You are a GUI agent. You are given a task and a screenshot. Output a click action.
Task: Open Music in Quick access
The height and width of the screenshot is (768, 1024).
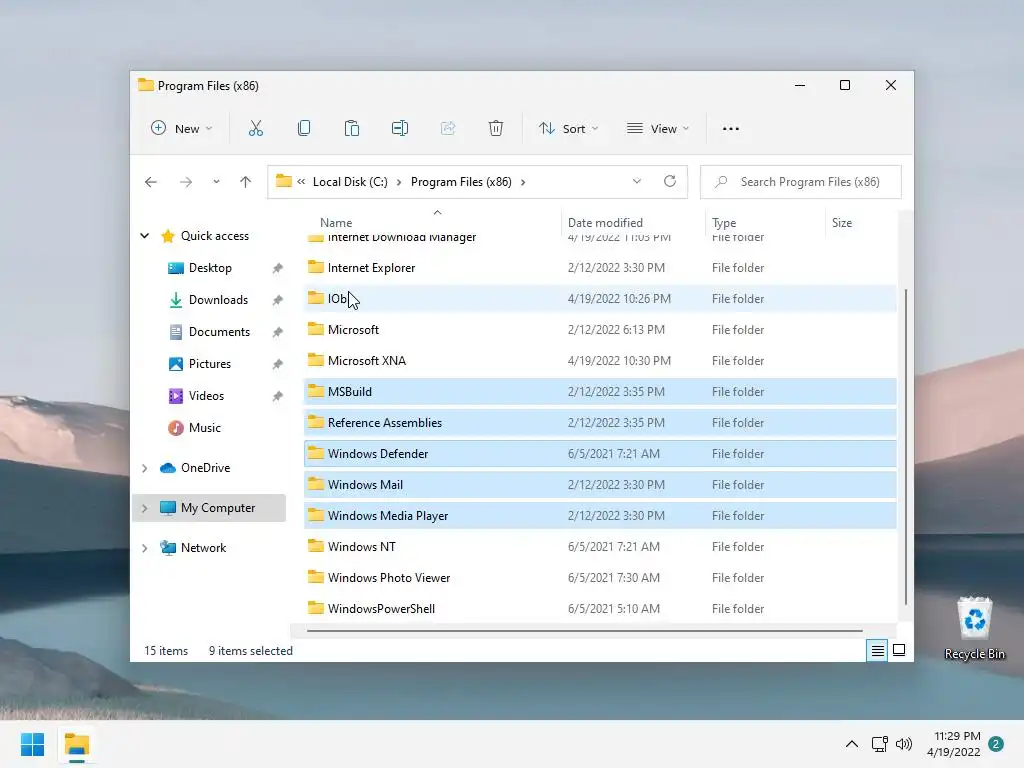[204, 428]
